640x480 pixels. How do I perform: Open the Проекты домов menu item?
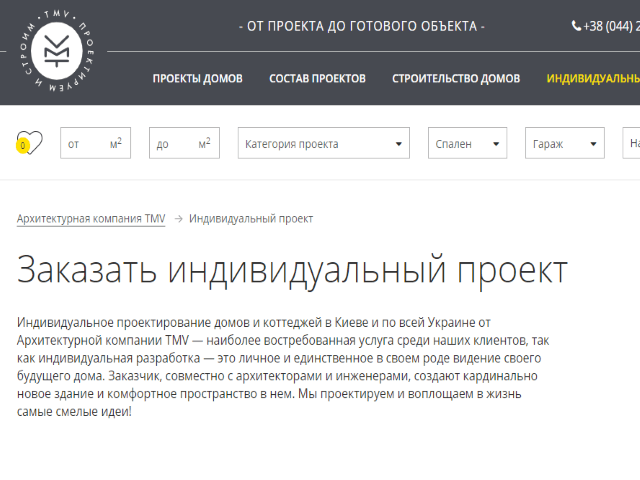pyautogui.click(x=198, y=78)
